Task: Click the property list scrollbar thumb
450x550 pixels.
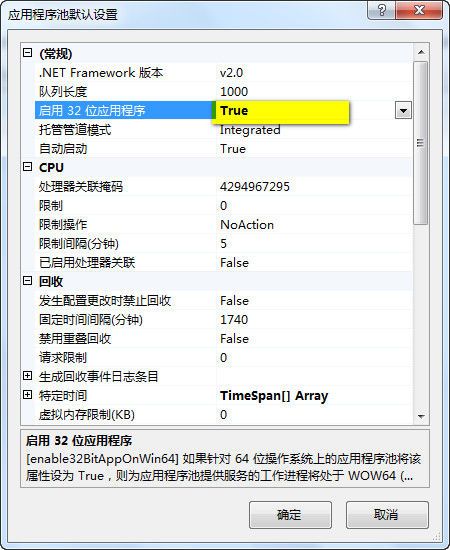Action: click(421, 143)
